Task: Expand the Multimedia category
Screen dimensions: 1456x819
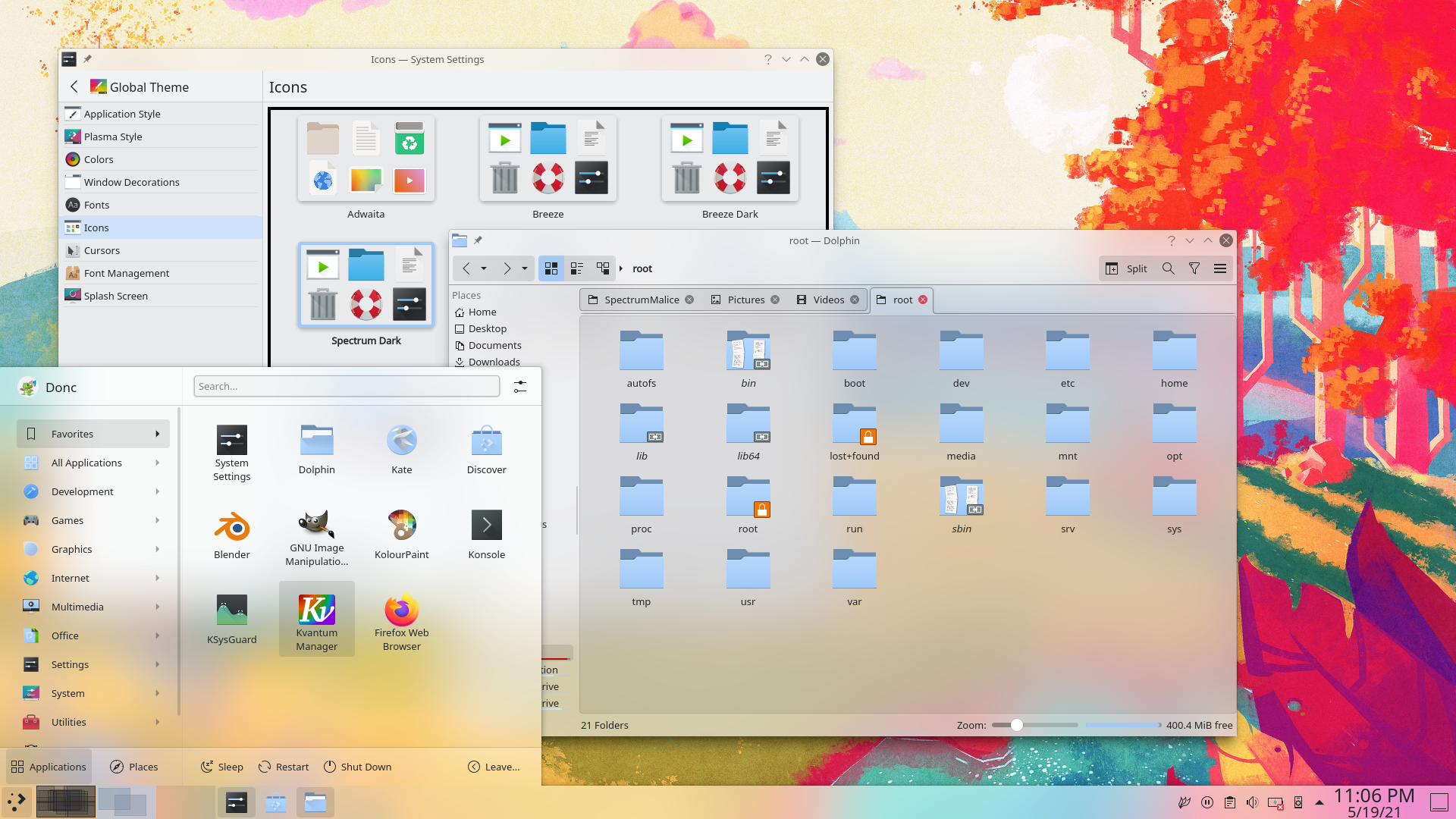Action: [93, 607]
